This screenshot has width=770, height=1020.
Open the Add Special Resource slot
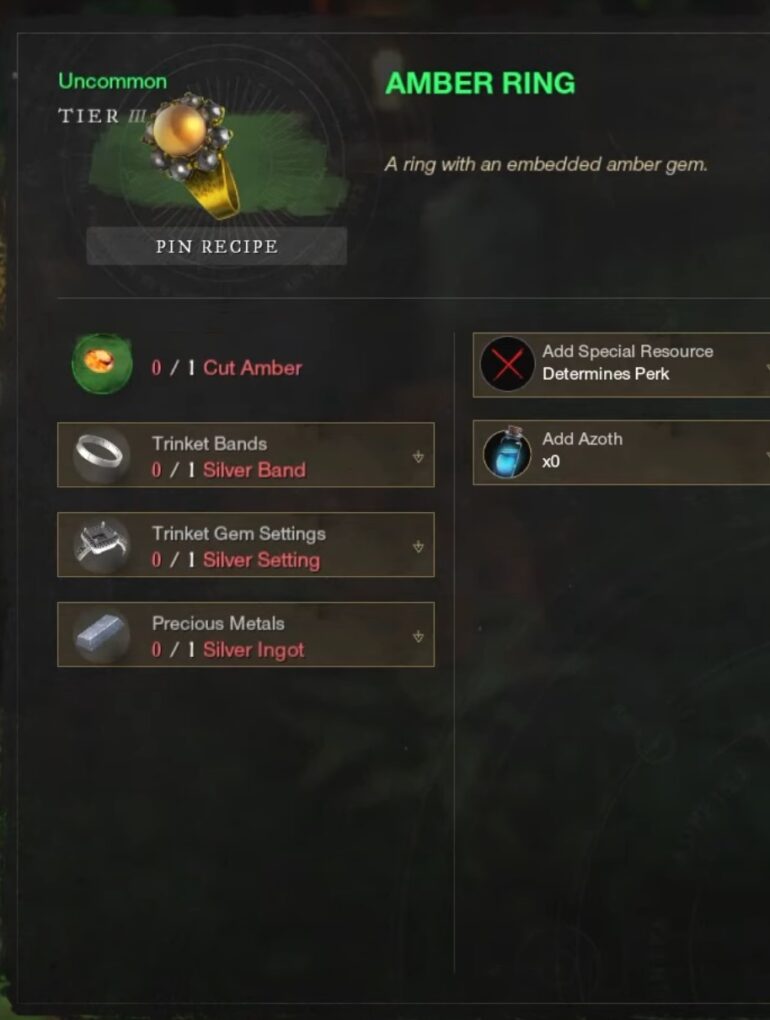click(x=621, y=364)
